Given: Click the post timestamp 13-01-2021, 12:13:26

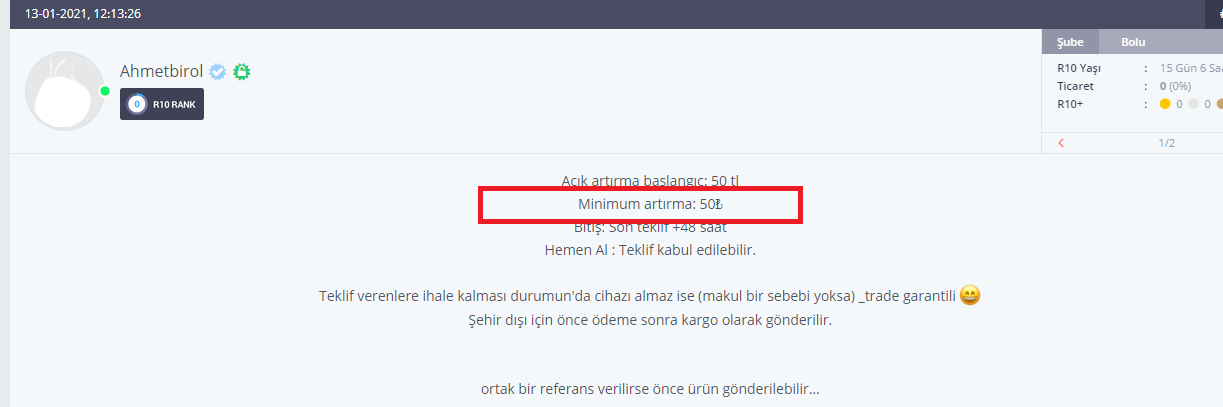Looking at the screenshot, I should coord(82,14).
